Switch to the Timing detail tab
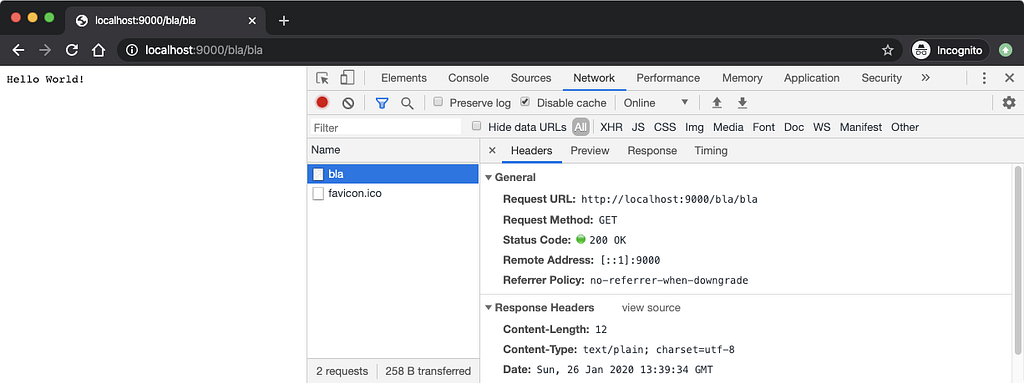 pos(711,150)
